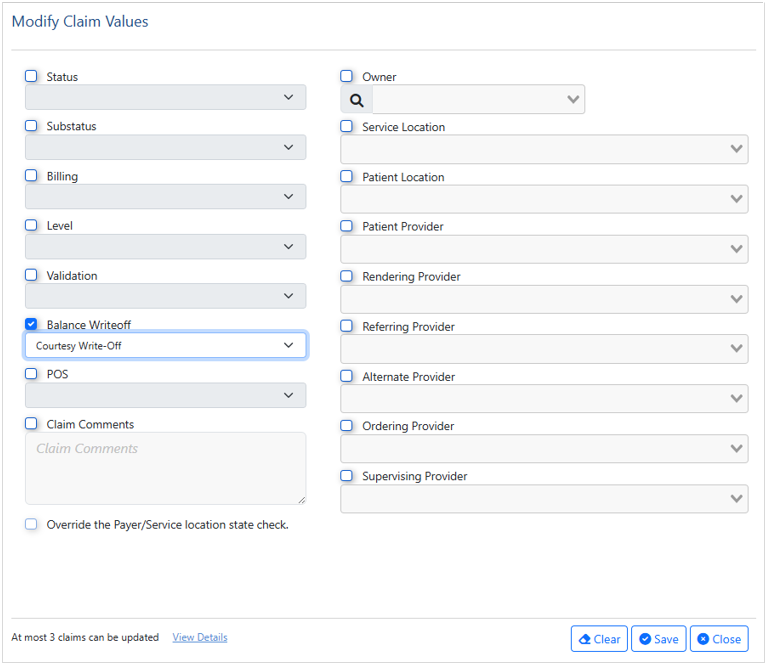Enable the Service Location checkbox
The width and height of the screenshot is (767, 664).
click(x=347, y=127)
